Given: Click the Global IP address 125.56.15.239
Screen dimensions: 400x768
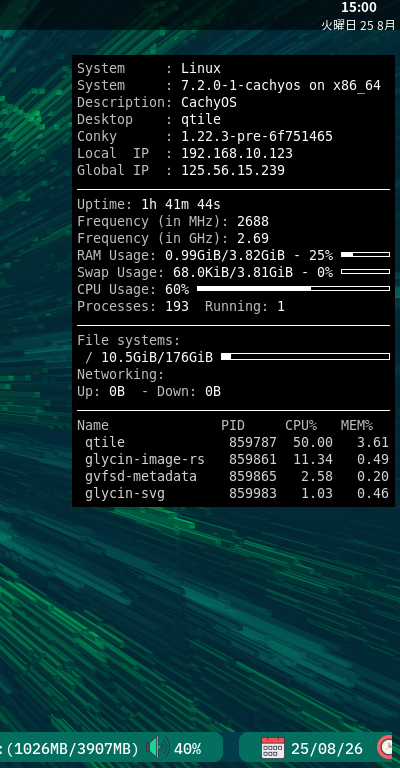Looking at the screenshot, I should (233, 170).
